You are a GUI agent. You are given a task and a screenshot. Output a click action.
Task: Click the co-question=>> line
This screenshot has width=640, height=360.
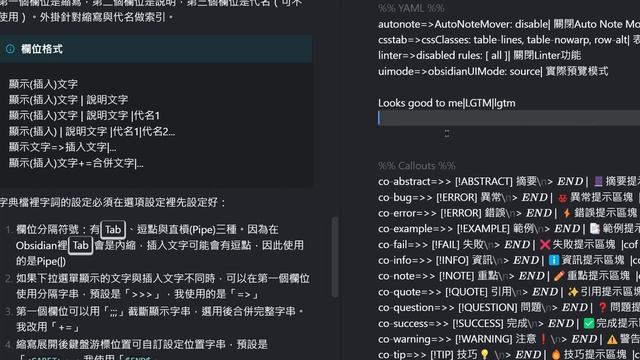tap(509, 307)
